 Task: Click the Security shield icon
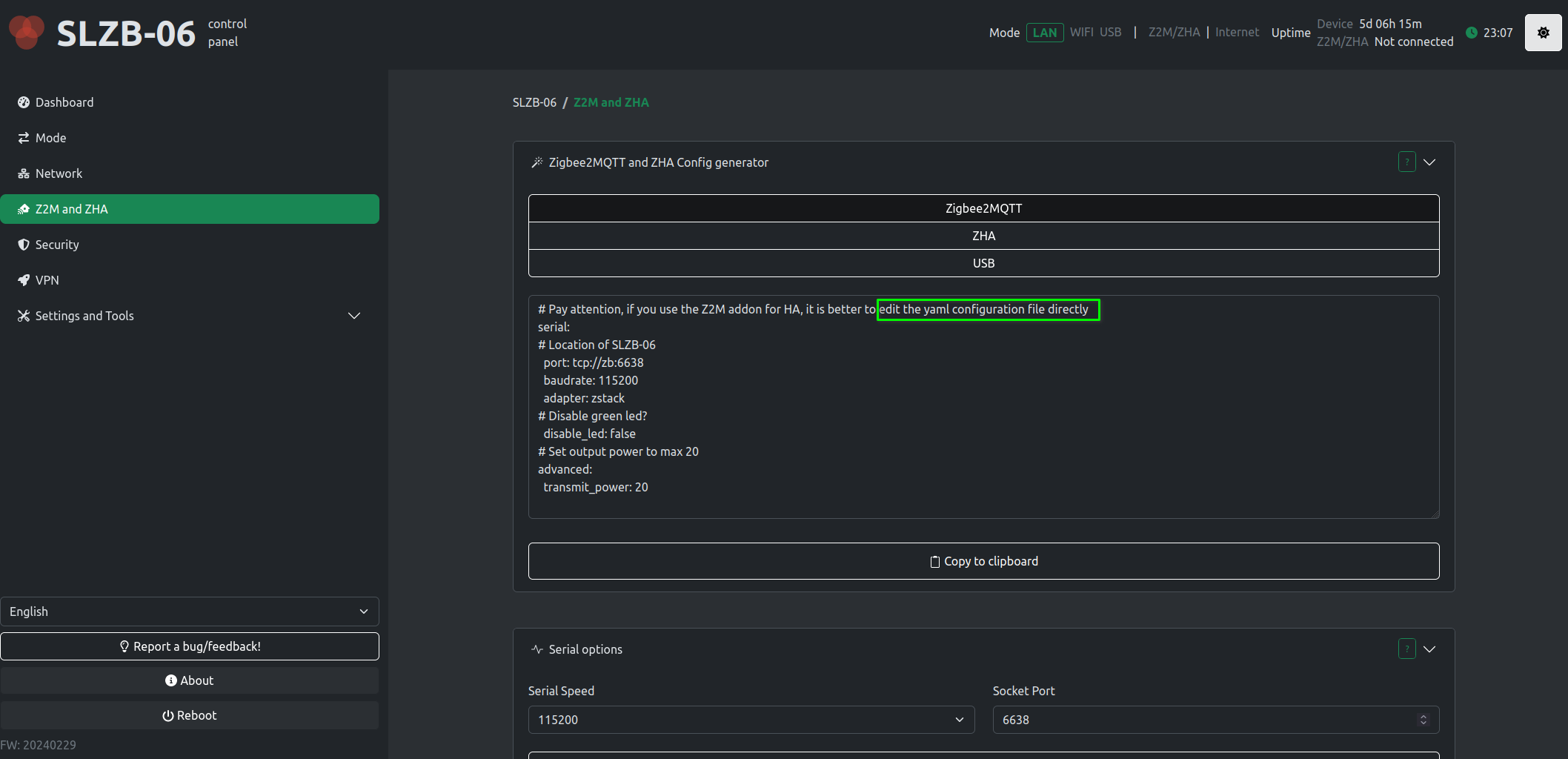pos(23,244)
